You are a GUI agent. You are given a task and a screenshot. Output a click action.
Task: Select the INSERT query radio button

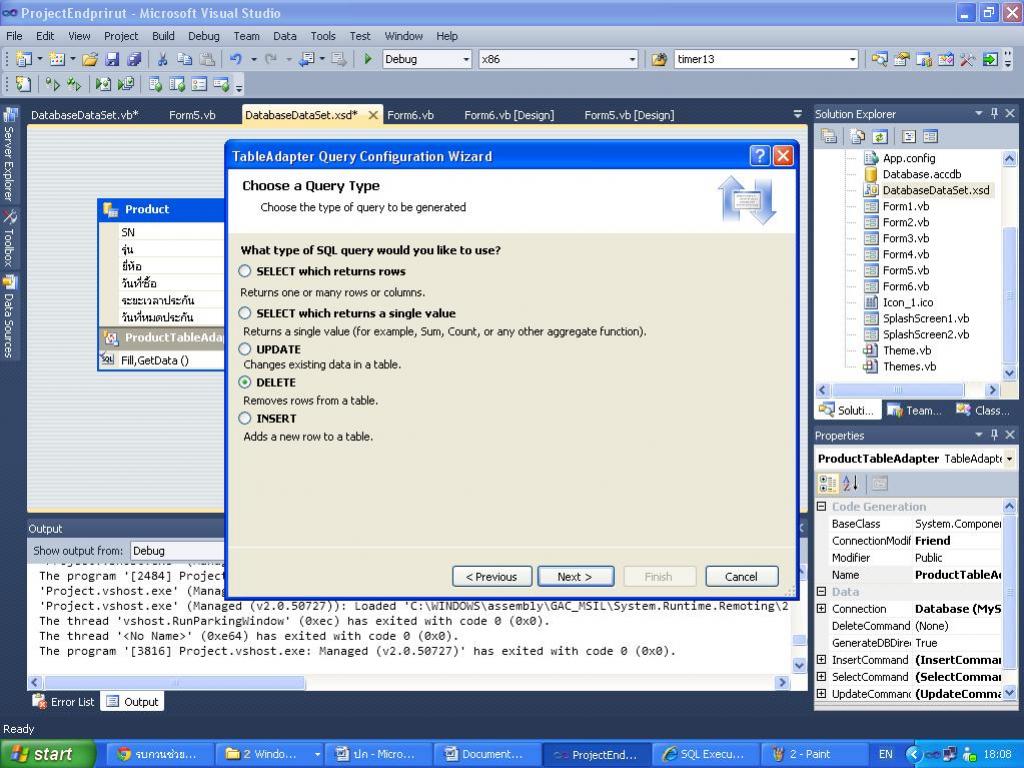pyautogui.click(x=245, y=418)
